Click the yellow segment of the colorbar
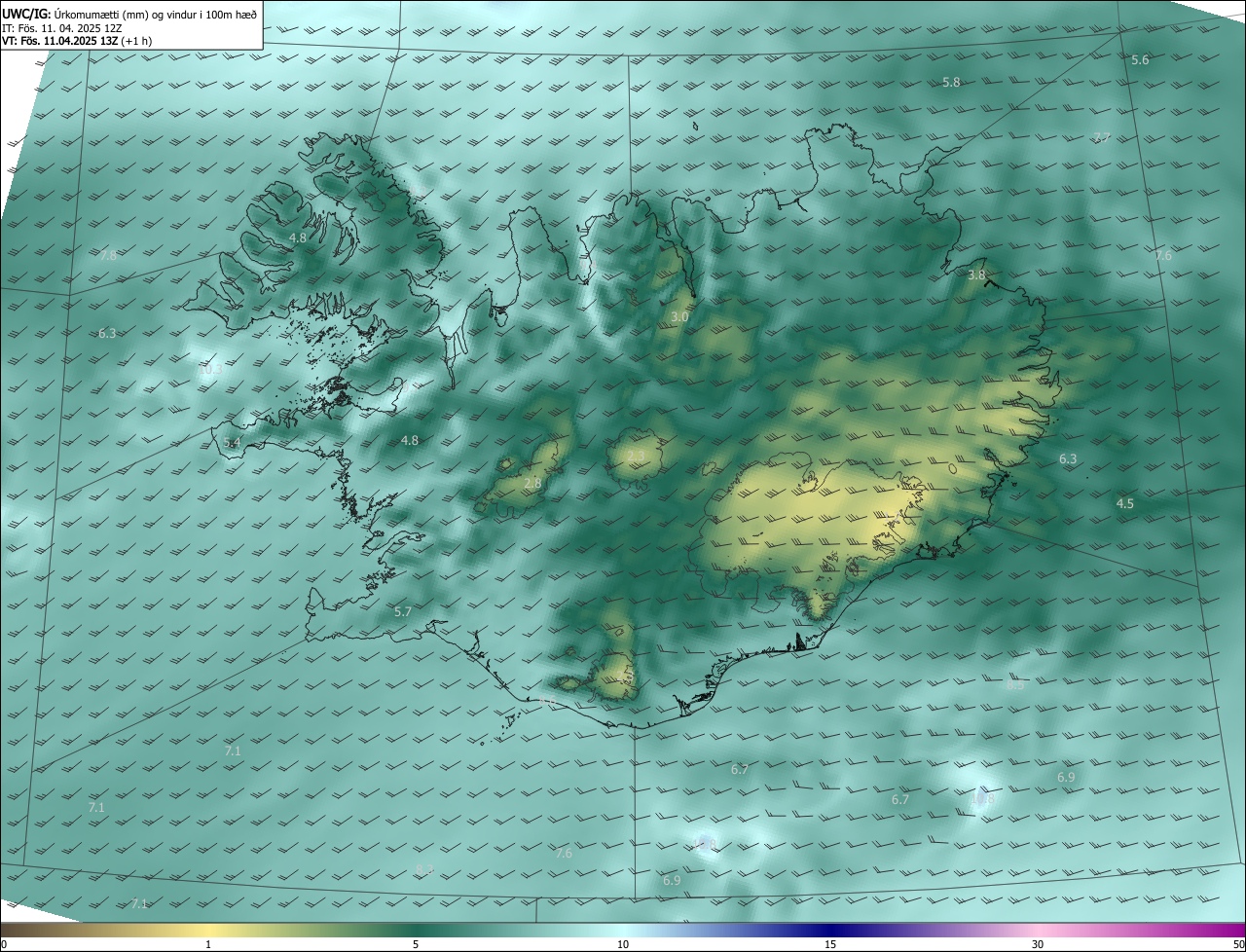The width and height of the screenshot is (1246, 952). click(209, 930)
